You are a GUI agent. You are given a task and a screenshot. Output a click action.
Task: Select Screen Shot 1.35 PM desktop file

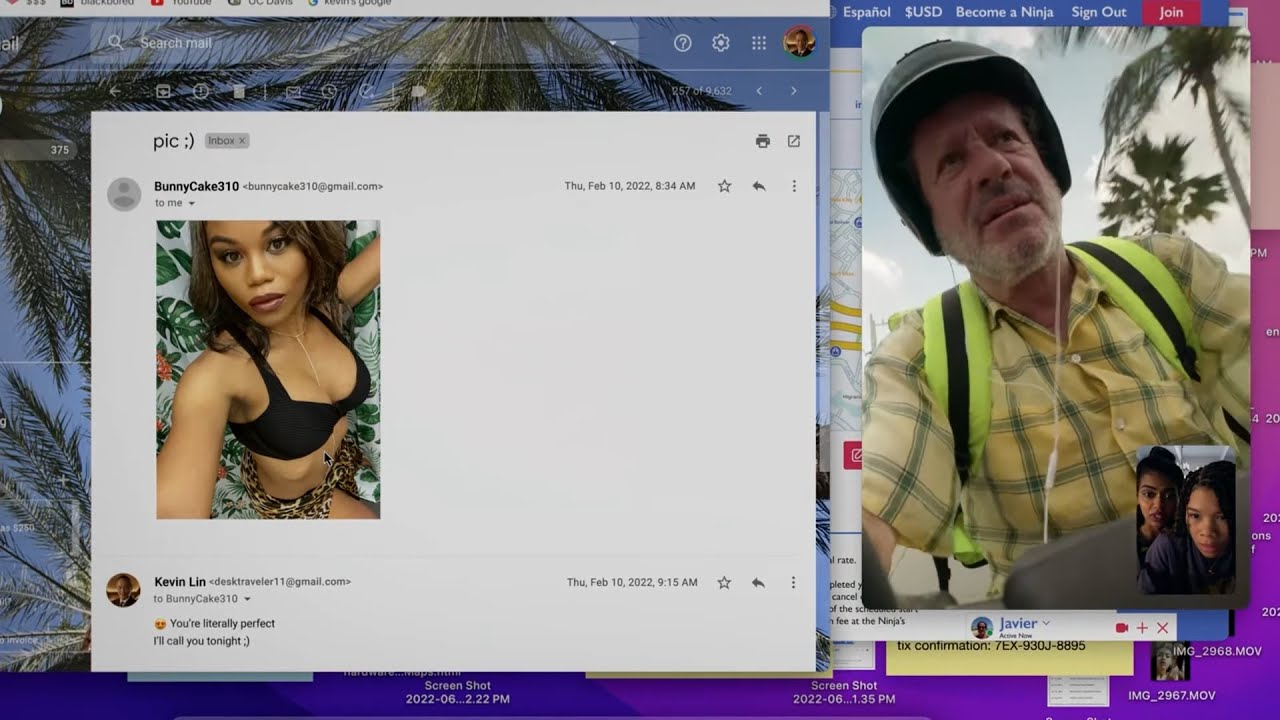click(844, 692)
